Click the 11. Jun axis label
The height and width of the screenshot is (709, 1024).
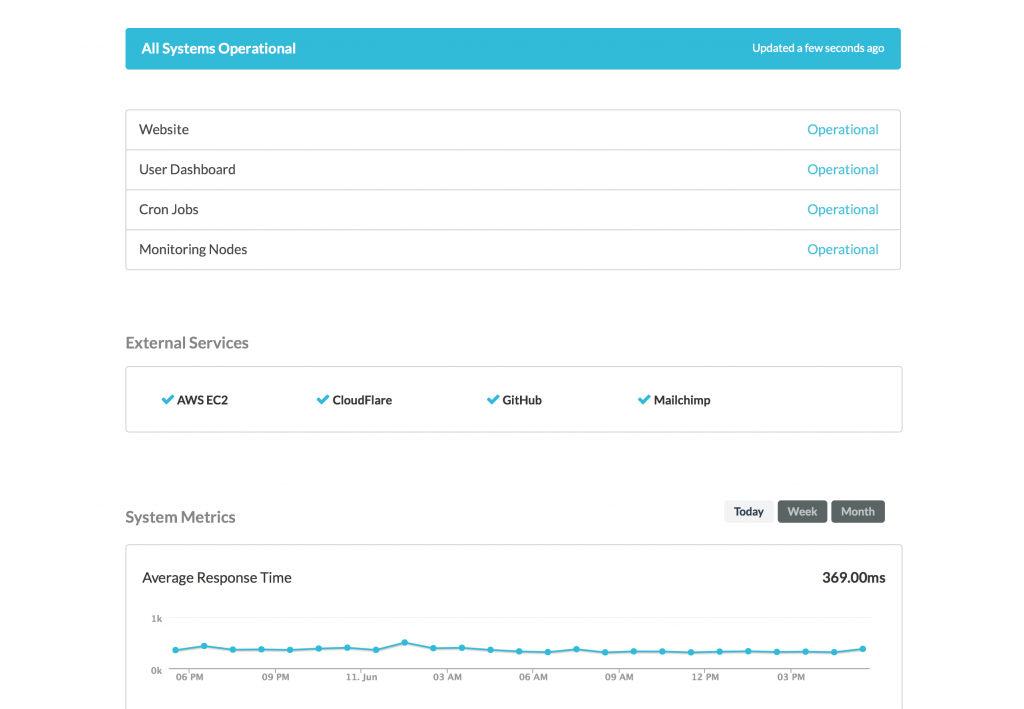click(361, 677)
